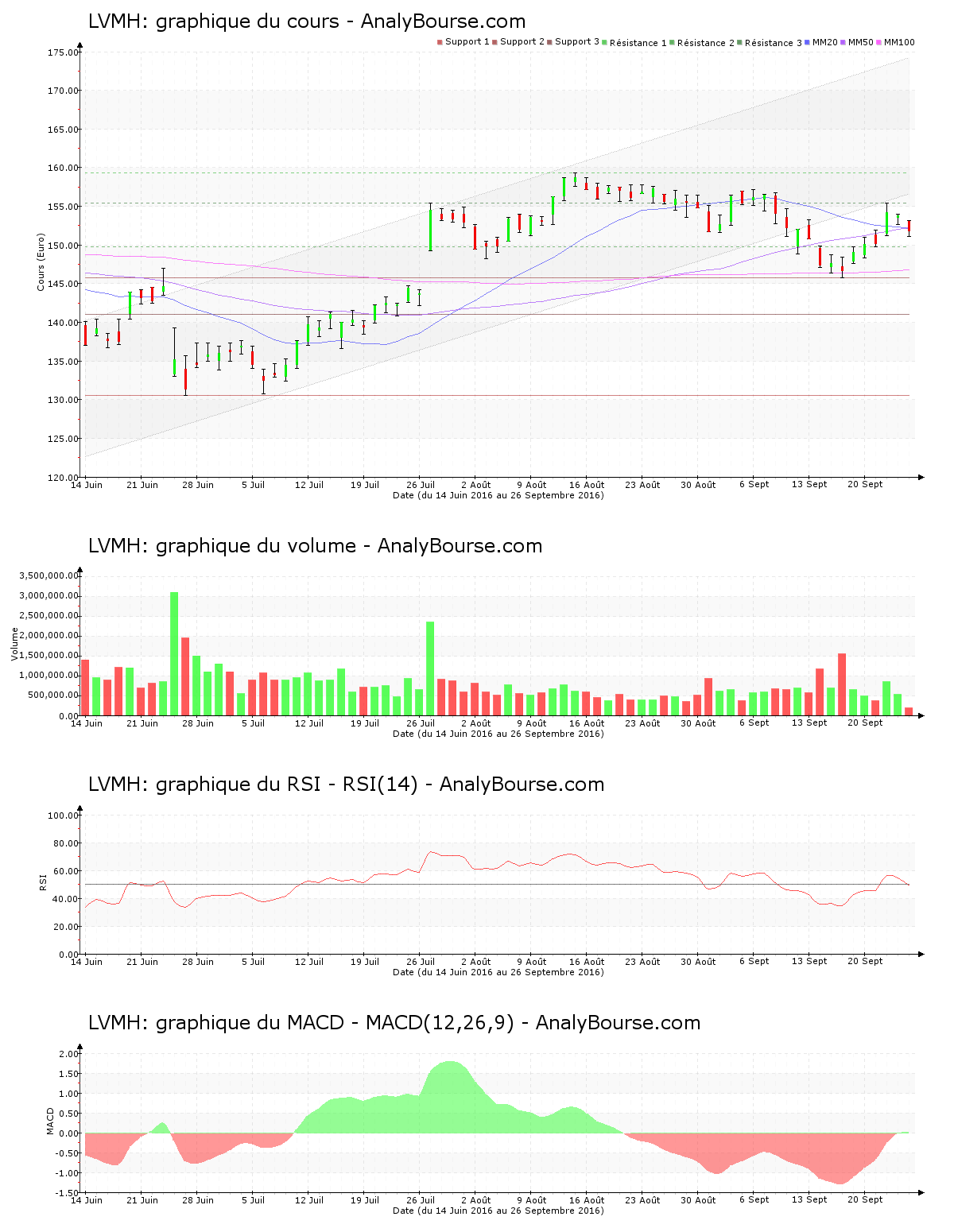Select the Support 2 legend label
The image size is (954, 1232).
coord(522,42)
